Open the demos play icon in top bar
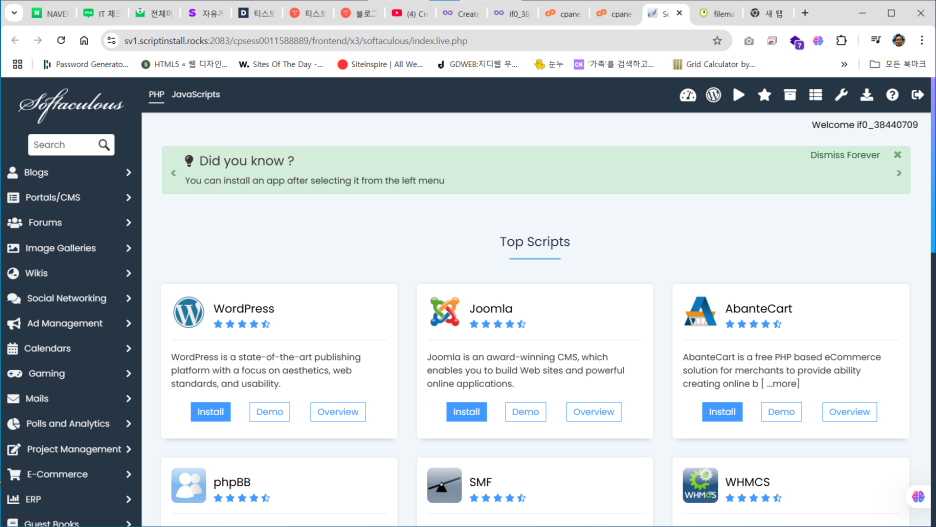The image size is (936, 527). point(739,95)
